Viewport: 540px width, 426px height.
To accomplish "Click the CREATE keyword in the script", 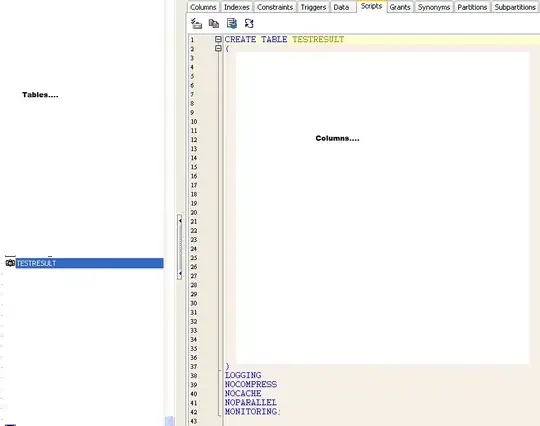I will point(240,39).
